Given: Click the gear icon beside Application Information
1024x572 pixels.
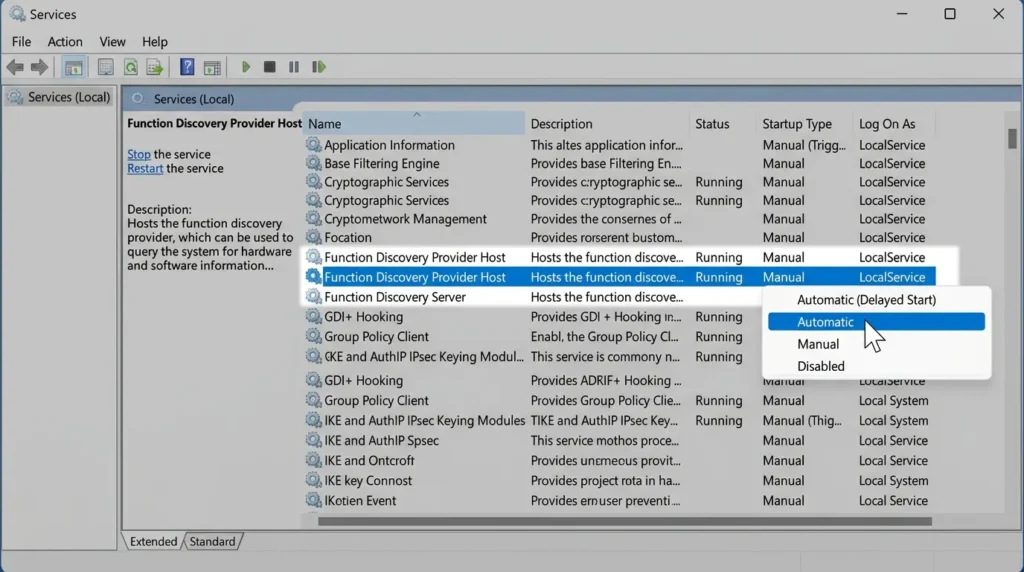Looking at the screenshot, I should pos(313,144).
